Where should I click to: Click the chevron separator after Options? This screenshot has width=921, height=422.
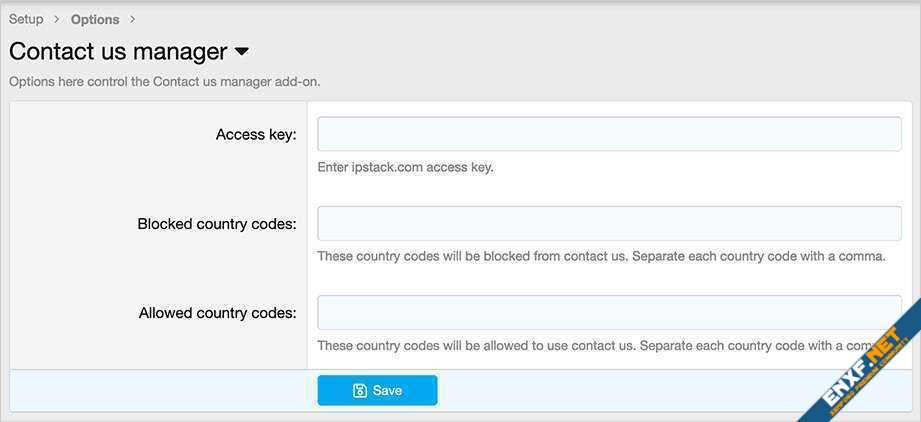pos(133,19)
